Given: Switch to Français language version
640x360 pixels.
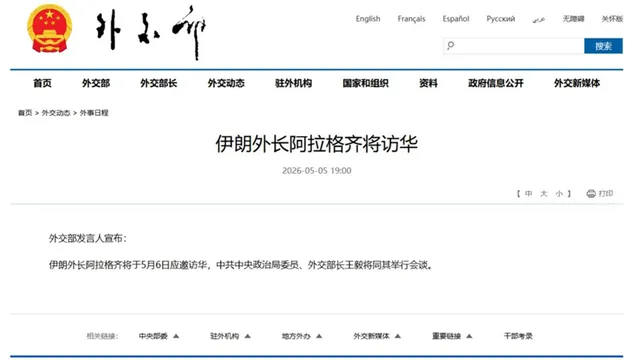Looking at the screenshot, I should tap(411, 19).
